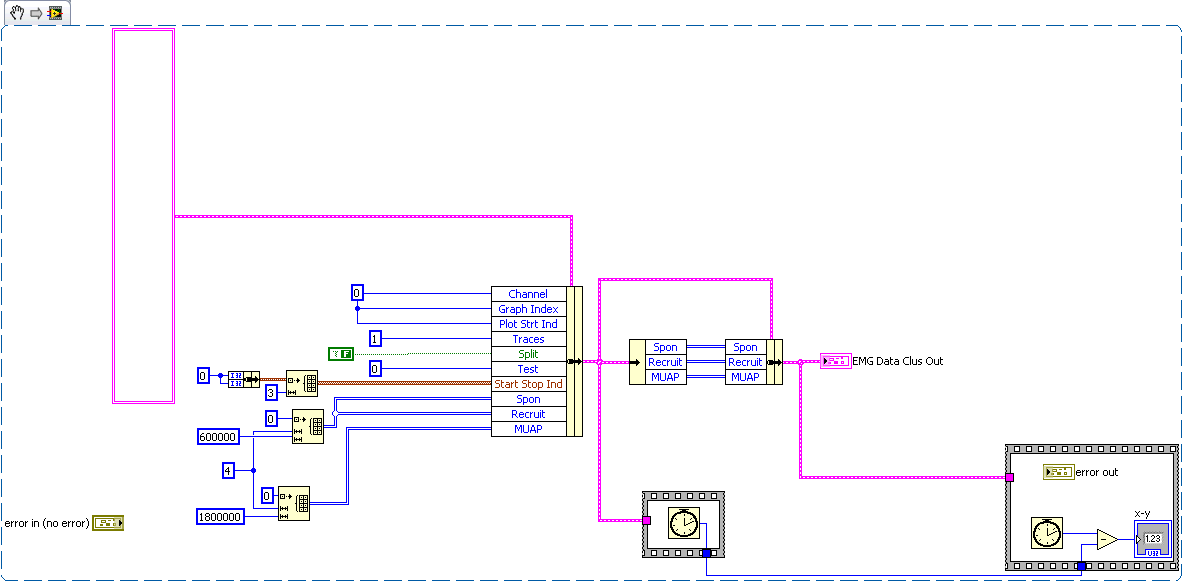Select the EMG Data Clus Out terminal

click(835, 361)
